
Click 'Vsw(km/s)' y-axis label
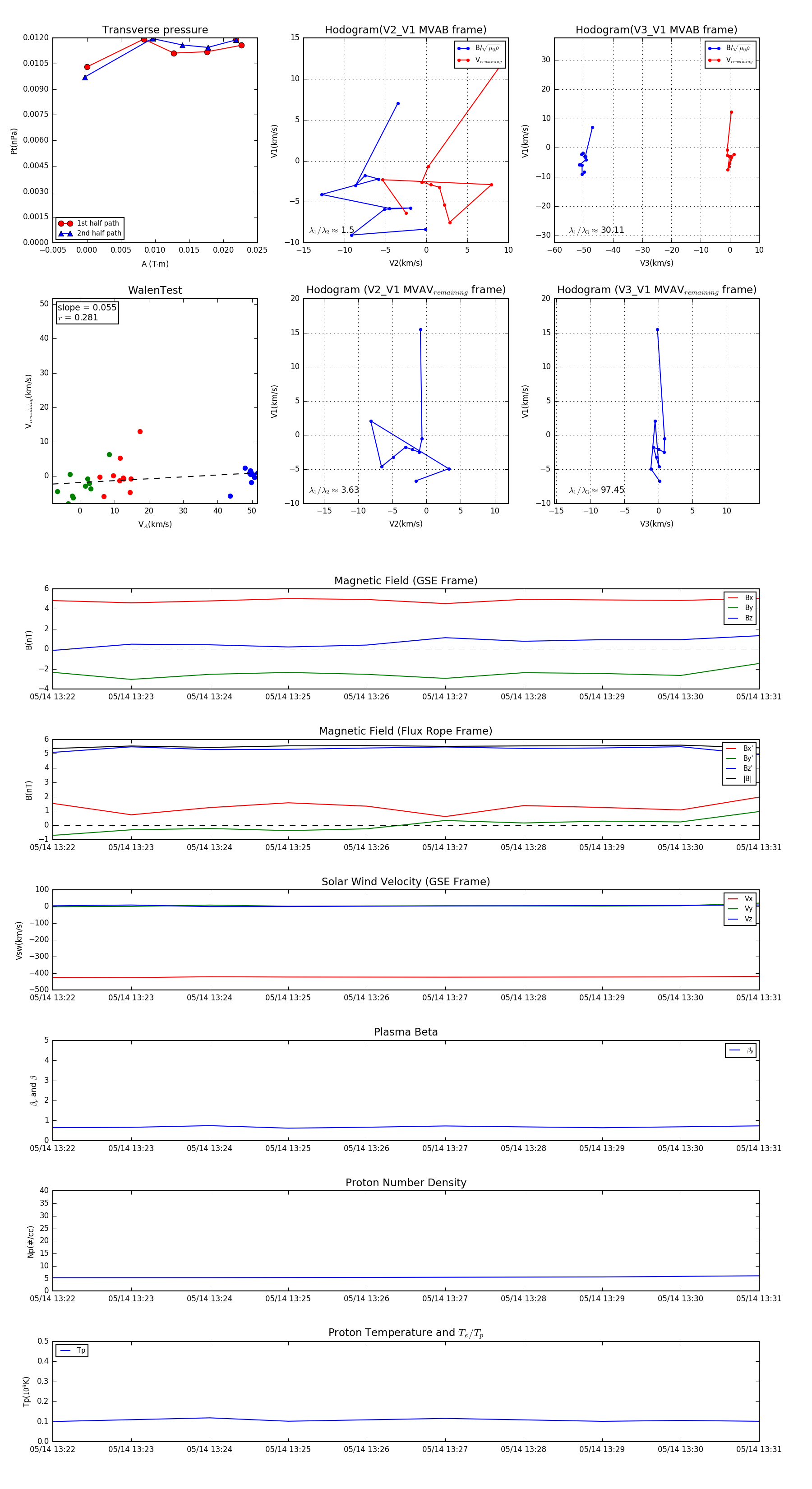click(19, 941)
